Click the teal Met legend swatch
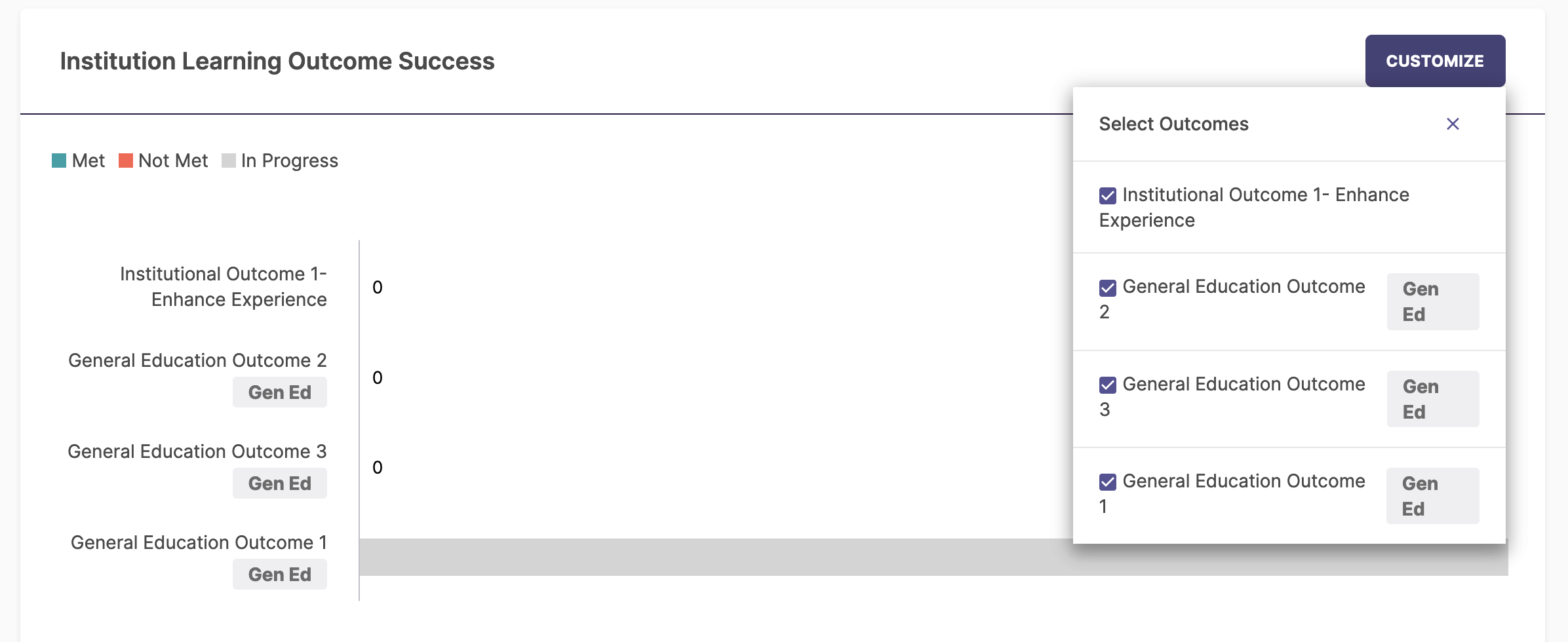This screenshot has height=642, width=1568. [x=59, y=160]
